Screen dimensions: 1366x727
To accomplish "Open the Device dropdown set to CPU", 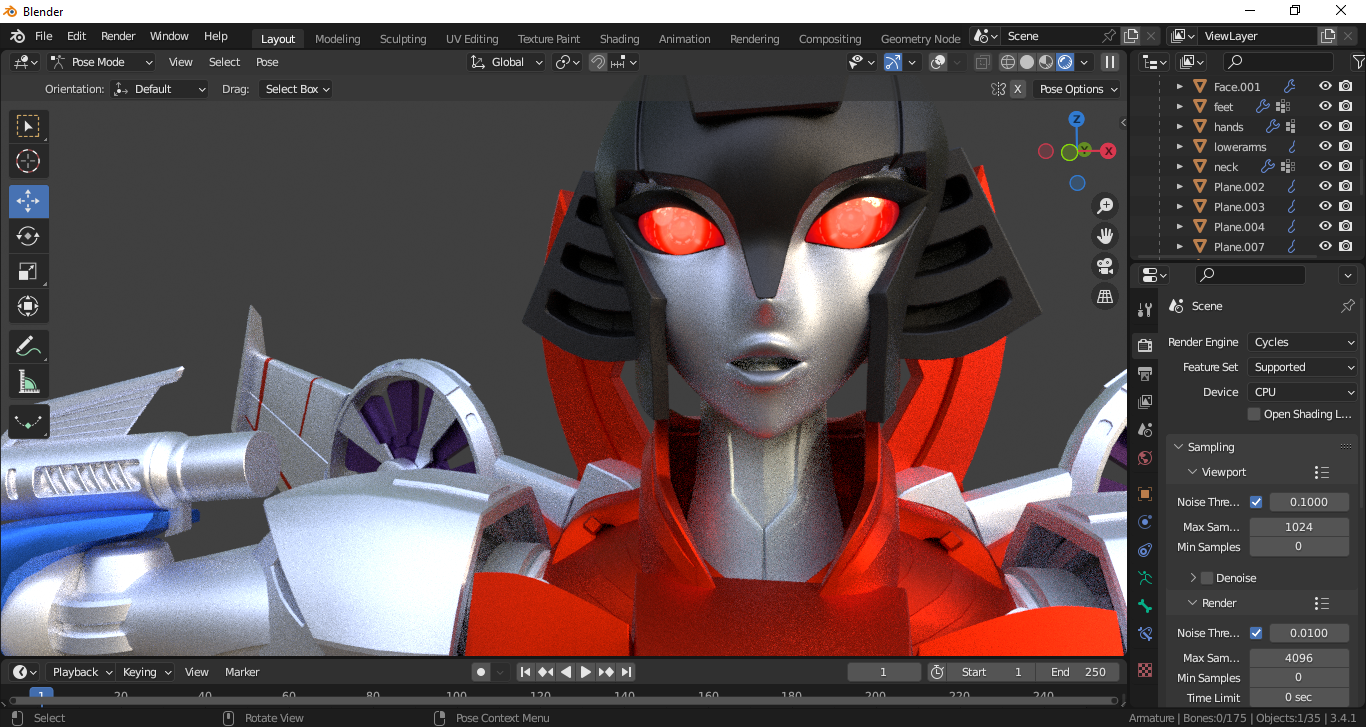I will click(x=1302, y=392).
